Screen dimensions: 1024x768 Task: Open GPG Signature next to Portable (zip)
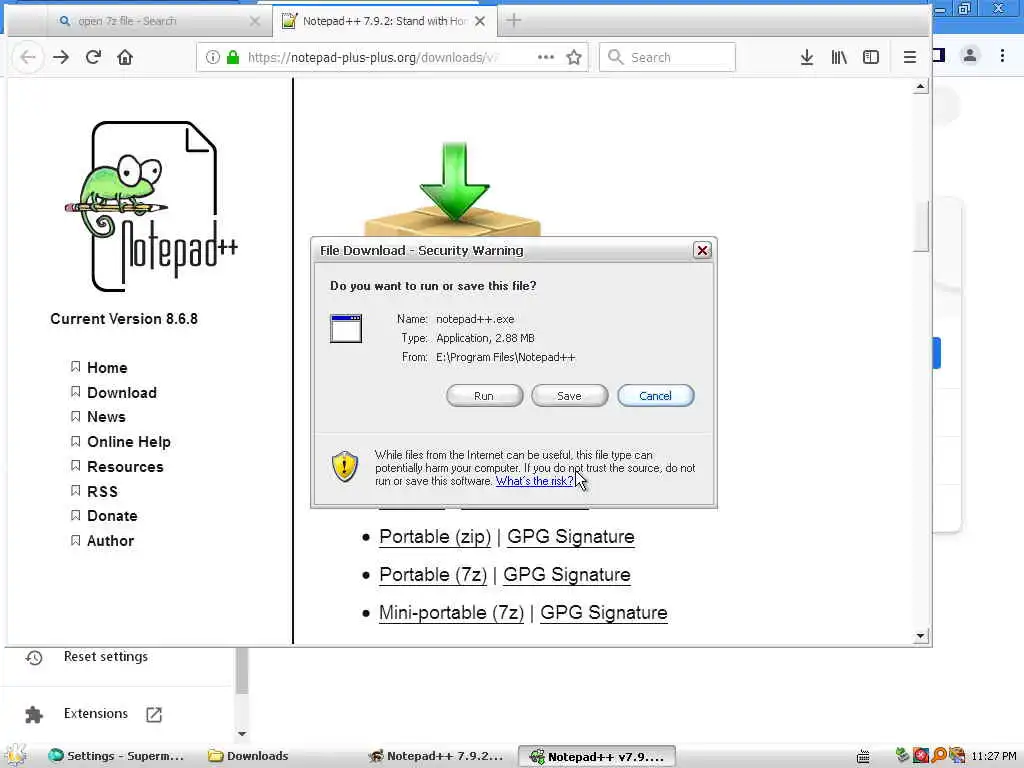tap(571, 537)
